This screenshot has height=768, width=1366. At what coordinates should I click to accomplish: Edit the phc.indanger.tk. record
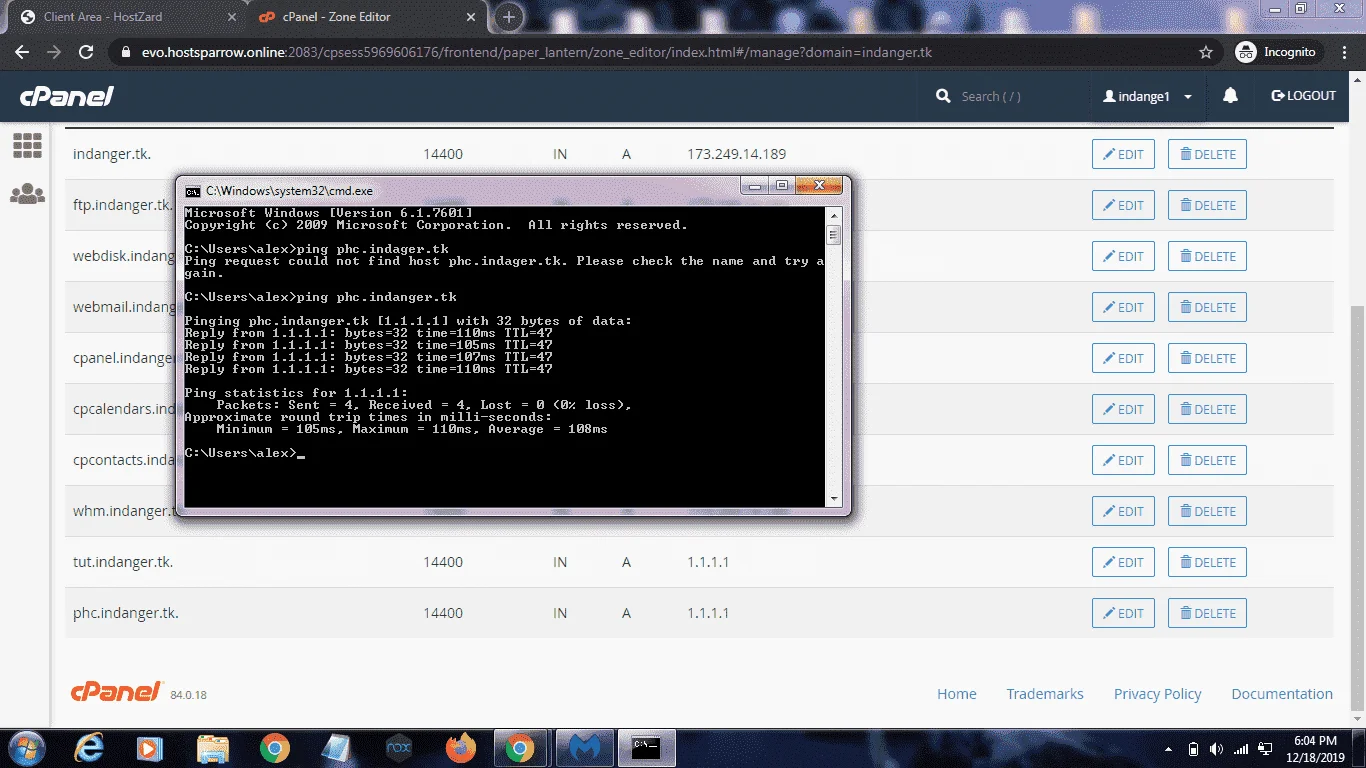tap(1123, 613)
